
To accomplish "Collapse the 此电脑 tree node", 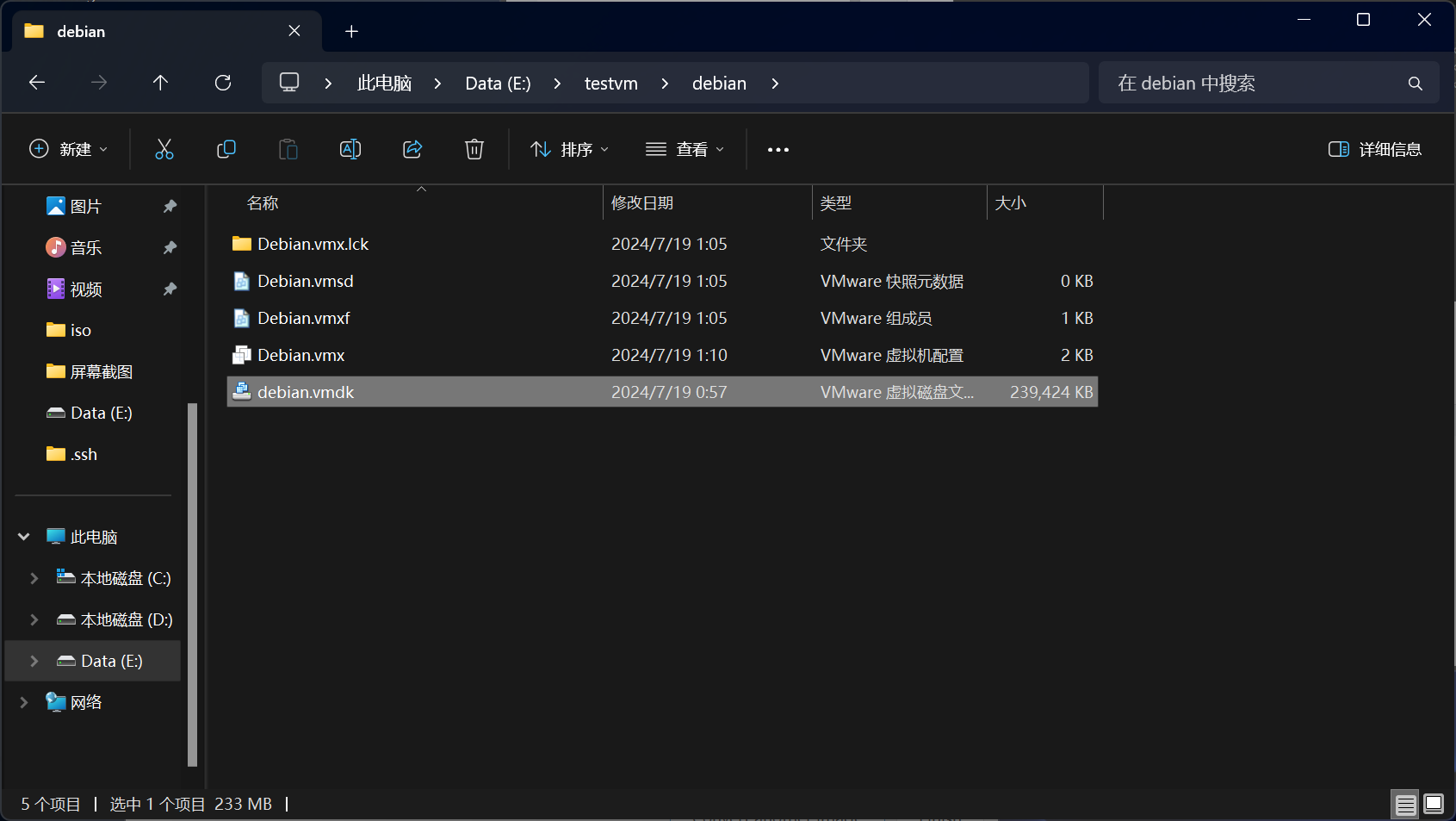I will (24, 537).
